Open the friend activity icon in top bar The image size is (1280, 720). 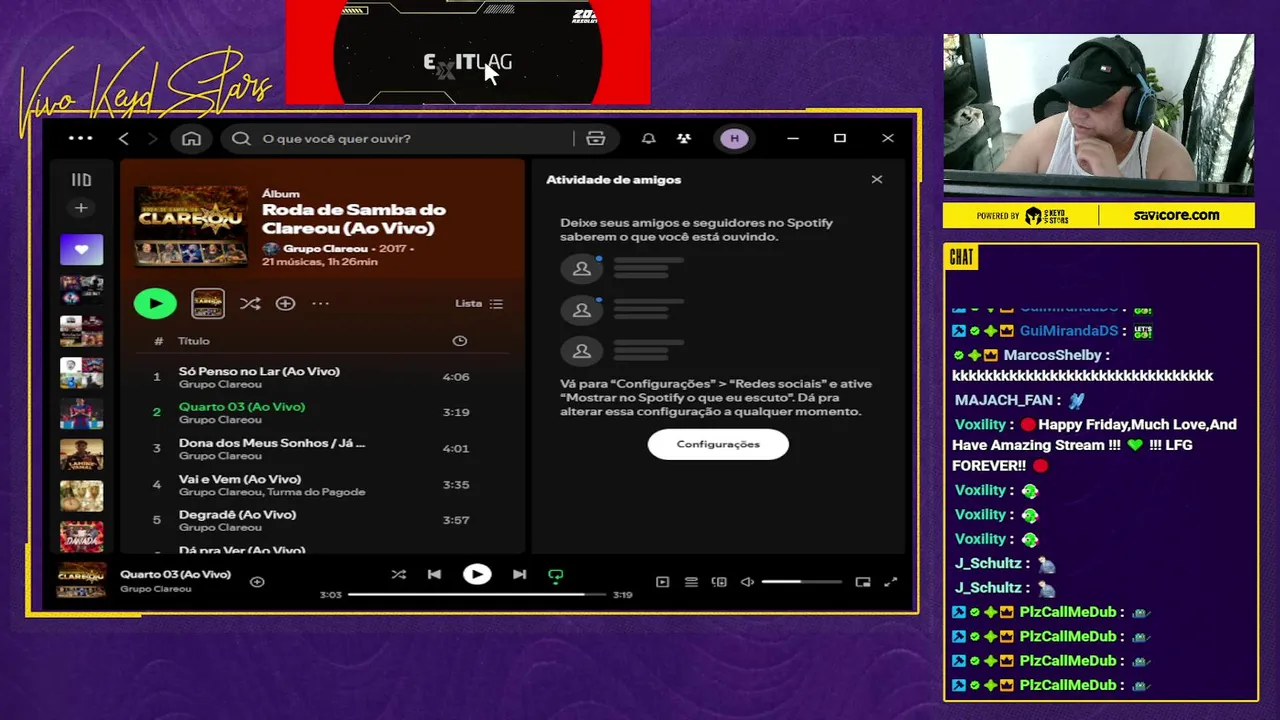coord(684,138)
